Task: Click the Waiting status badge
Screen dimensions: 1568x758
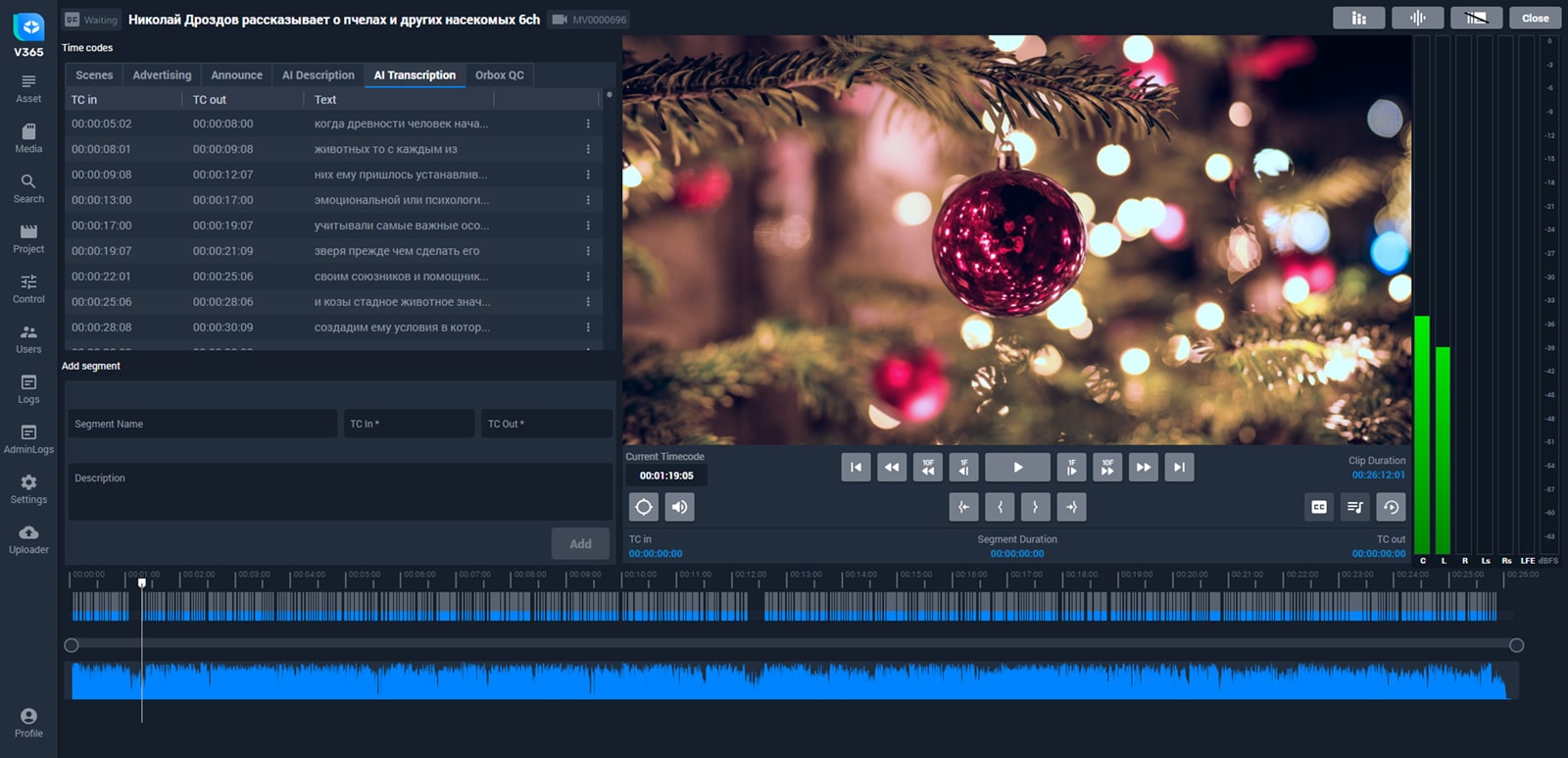Action: tap(91, 20)
